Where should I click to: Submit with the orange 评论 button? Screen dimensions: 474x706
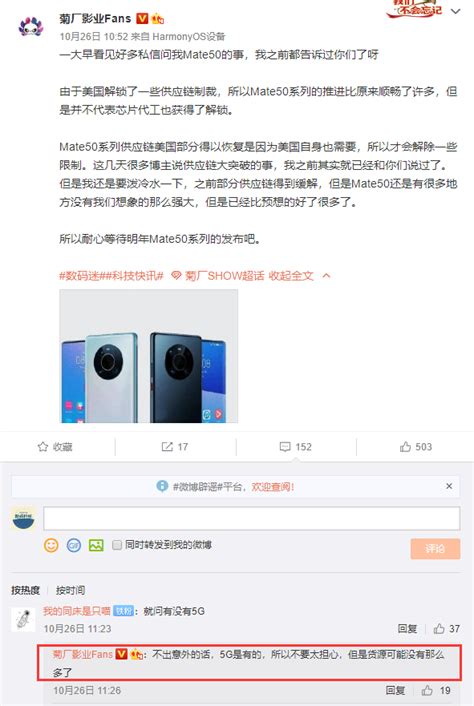(x=435, y=548)
